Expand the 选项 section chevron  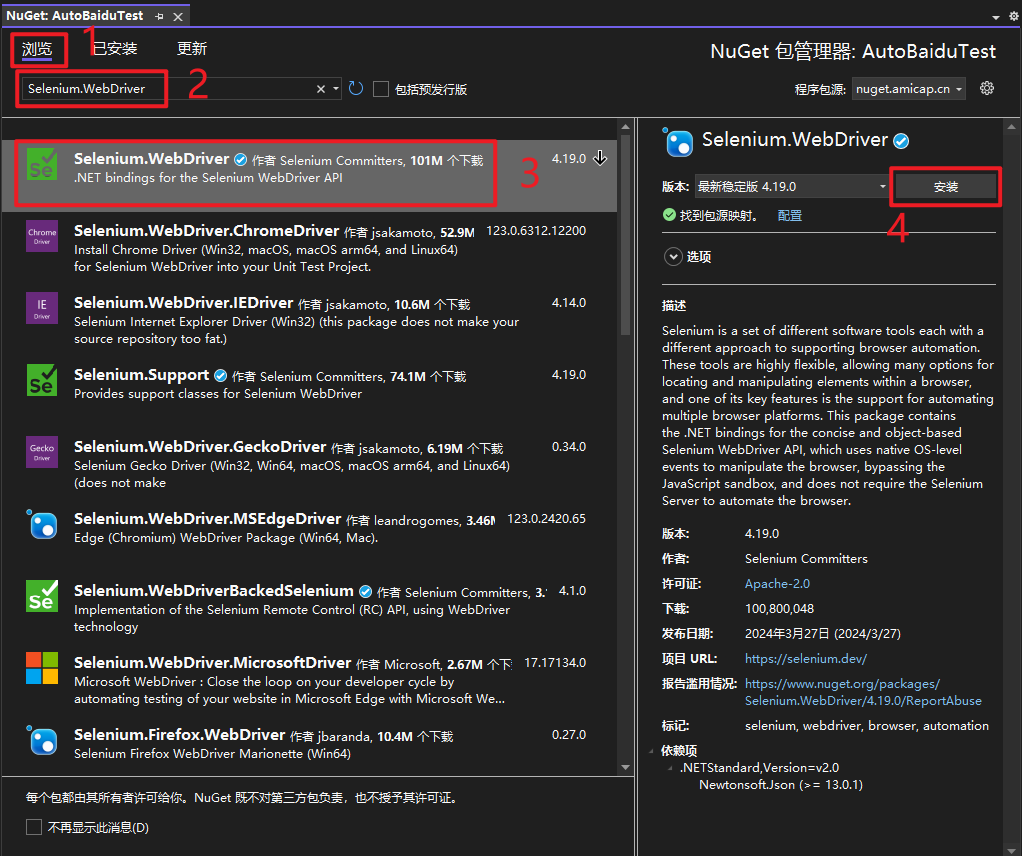673,257
